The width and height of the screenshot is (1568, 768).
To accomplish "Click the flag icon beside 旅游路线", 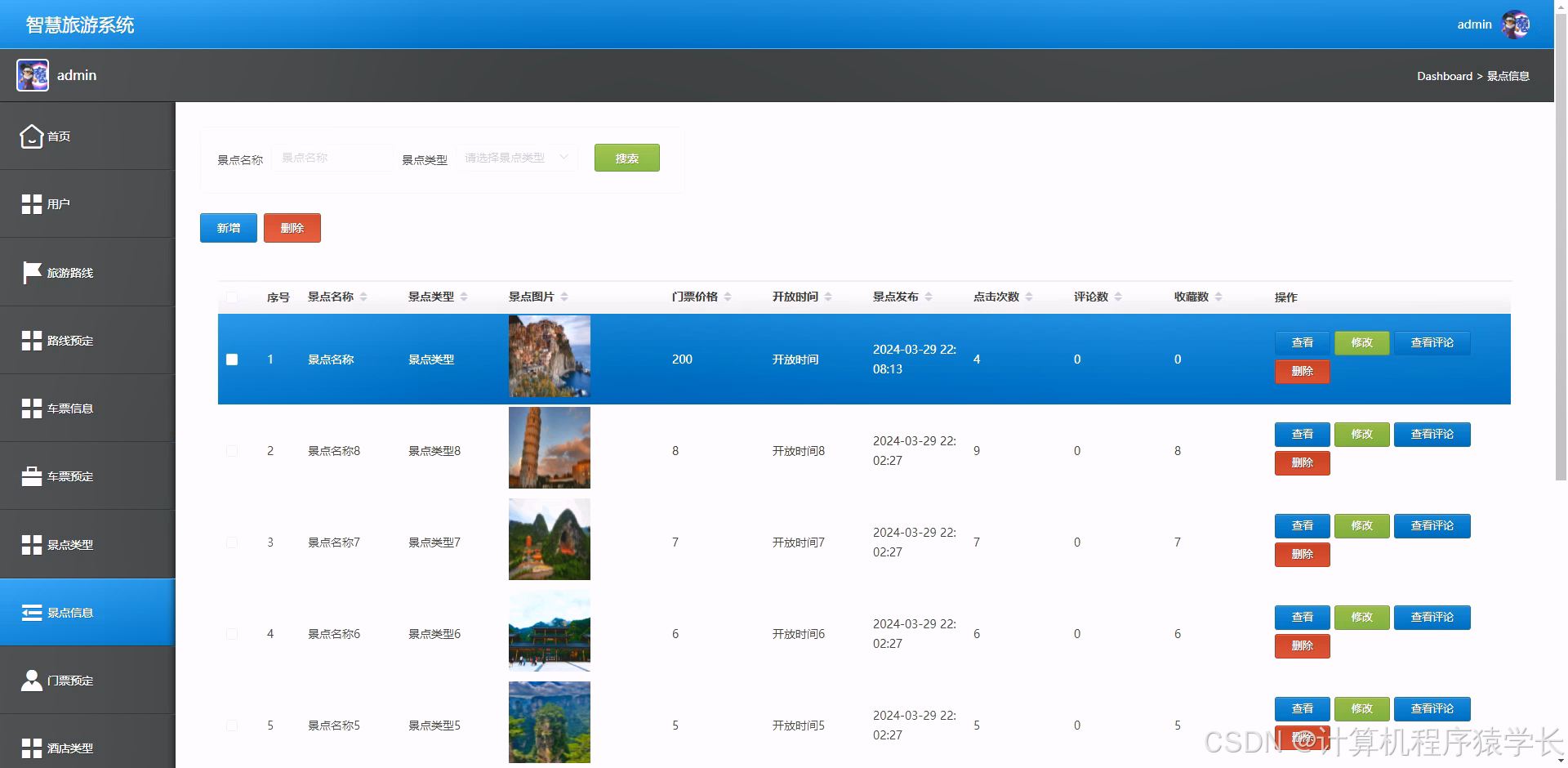I will click(x=31, y=272).
